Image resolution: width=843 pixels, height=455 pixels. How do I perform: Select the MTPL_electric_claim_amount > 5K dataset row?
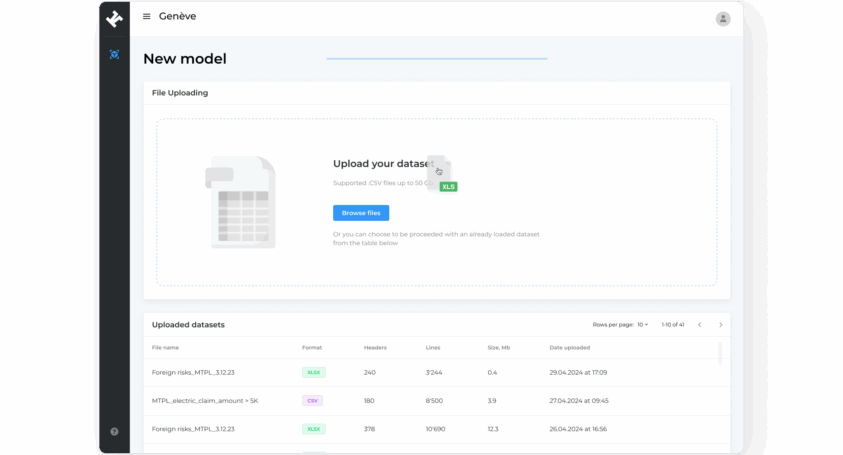(x=205, y=400)
